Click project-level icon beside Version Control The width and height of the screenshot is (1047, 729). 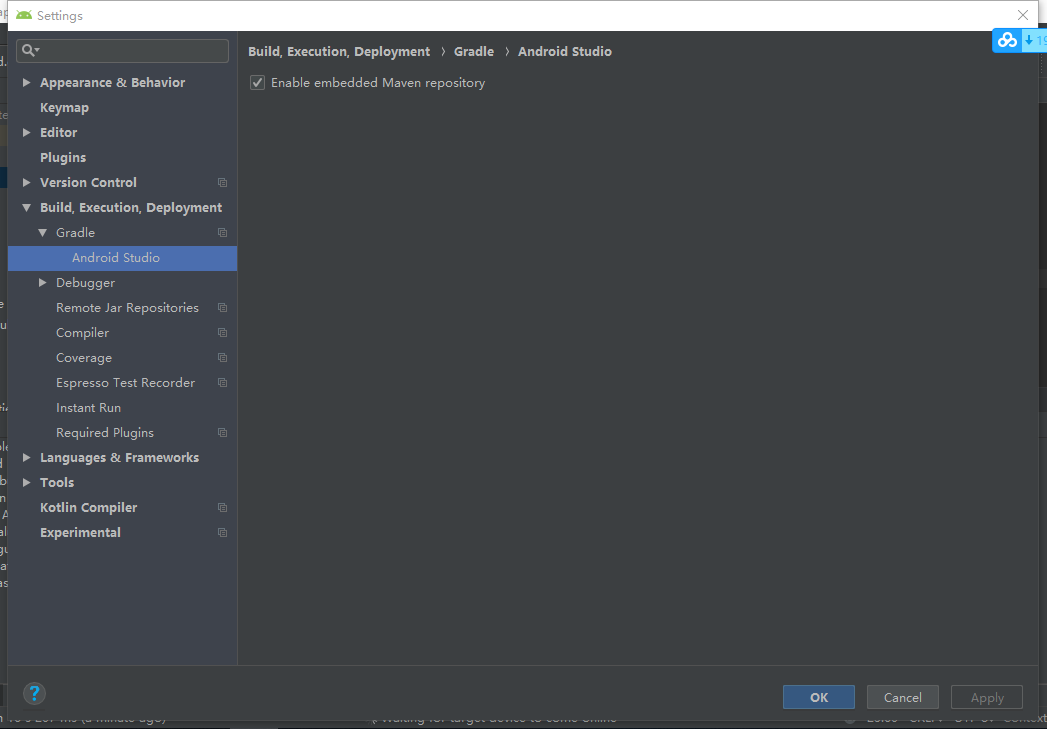point(222,182)
